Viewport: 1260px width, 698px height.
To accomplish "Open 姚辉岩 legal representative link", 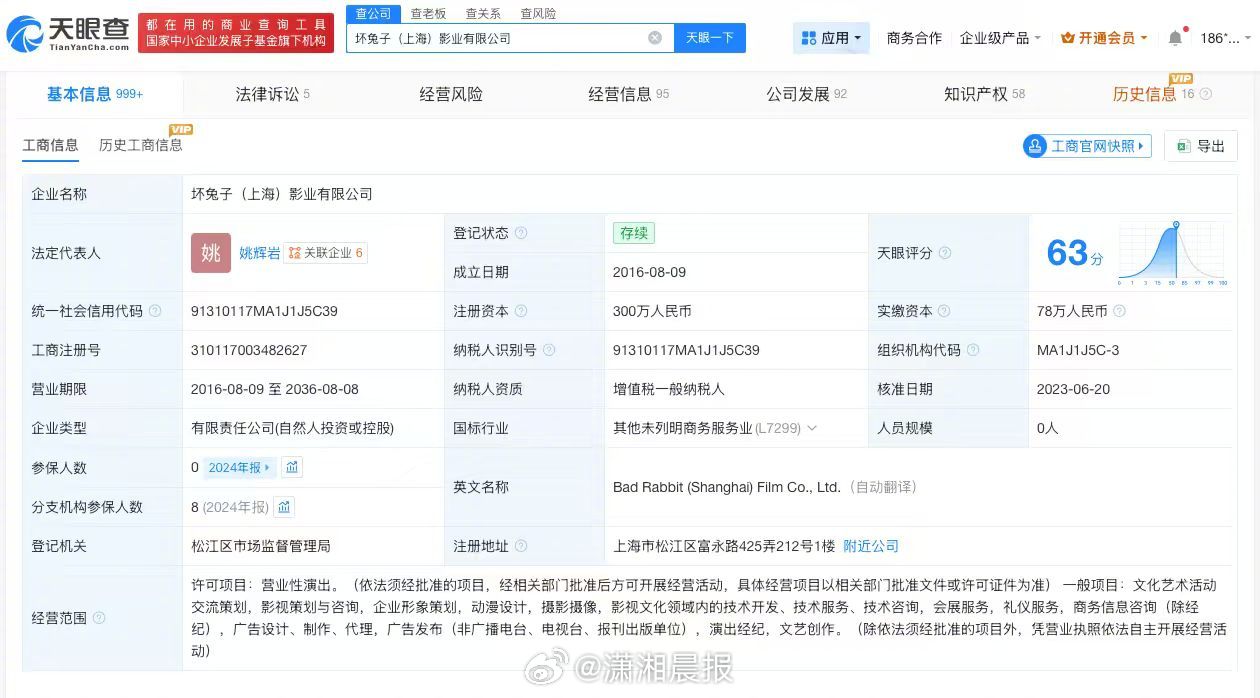I will click(x=259, y=253).
